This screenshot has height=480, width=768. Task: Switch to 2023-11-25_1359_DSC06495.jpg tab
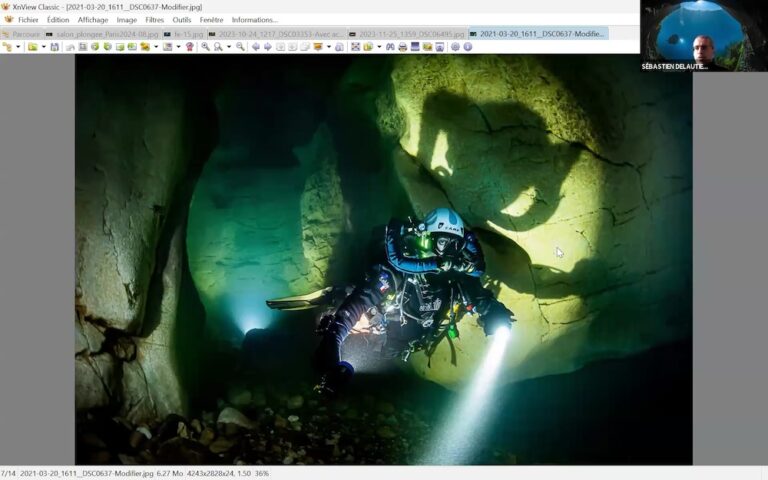408,34
